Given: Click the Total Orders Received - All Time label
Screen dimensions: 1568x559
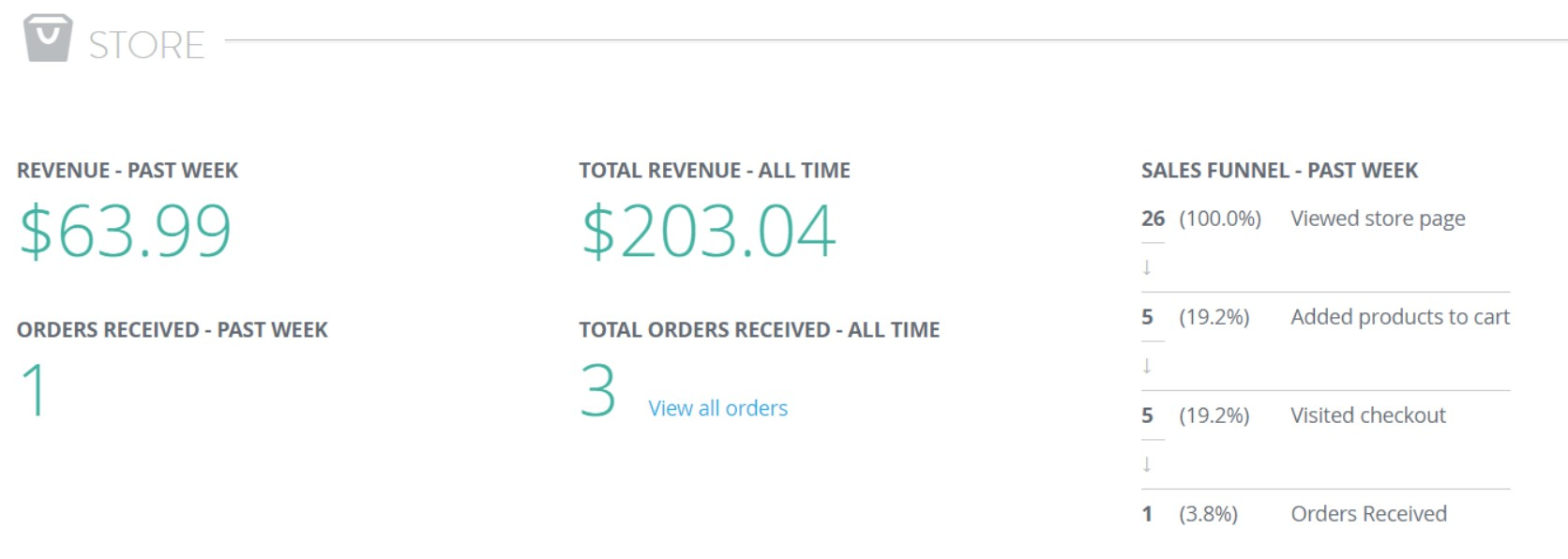Looking at the screenshot, I should point(759,330).
